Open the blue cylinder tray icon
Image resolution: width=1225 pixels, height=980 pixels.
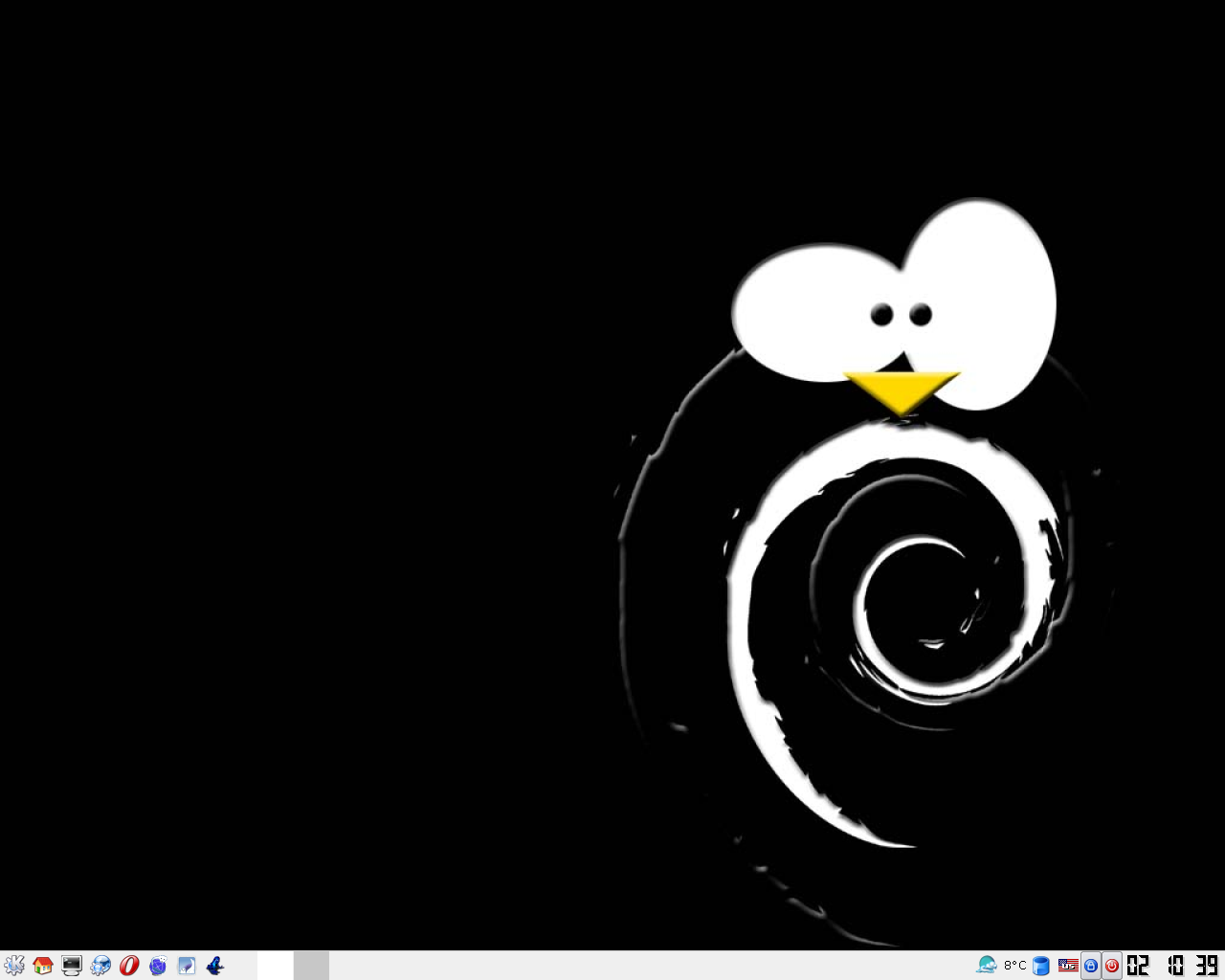tap(1041, 966)
